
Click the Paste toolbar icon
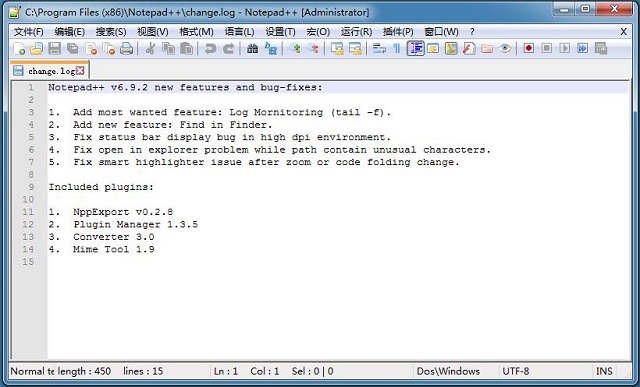click(186, 49)
